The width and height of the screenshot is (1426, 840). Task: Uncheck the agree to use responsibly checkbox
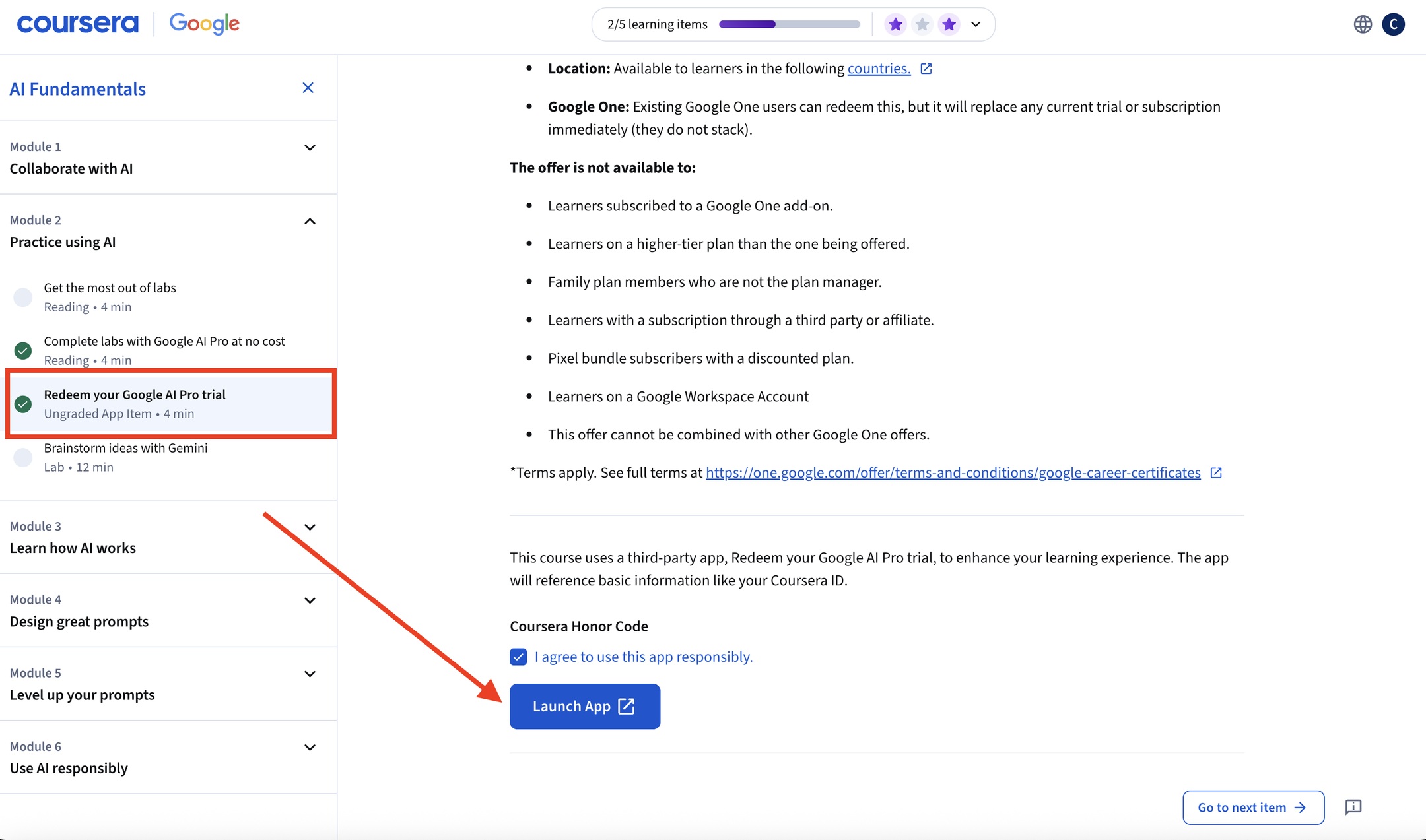(x=518, y=657)
